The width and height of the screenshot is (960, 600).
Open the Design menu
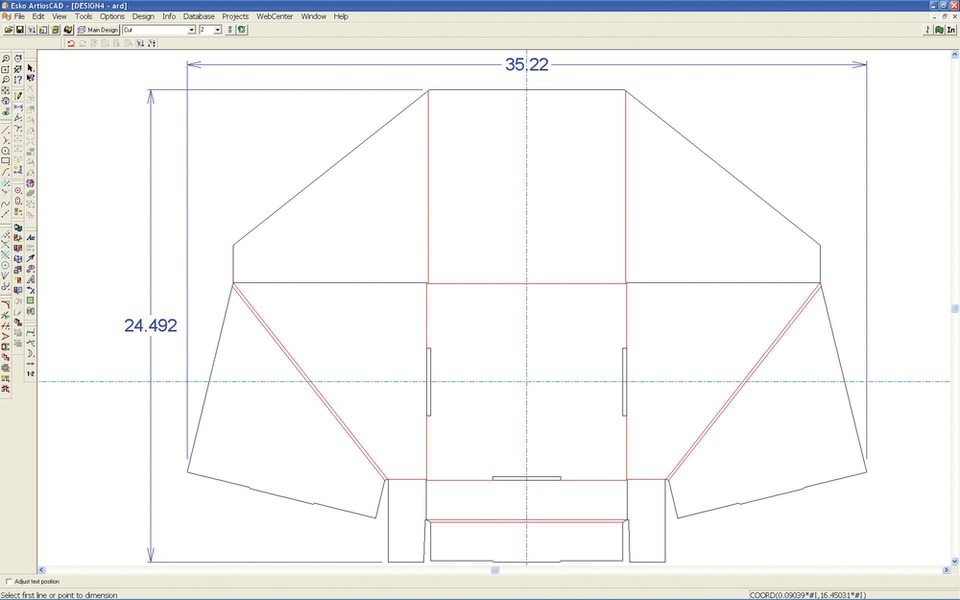(143, 17)
